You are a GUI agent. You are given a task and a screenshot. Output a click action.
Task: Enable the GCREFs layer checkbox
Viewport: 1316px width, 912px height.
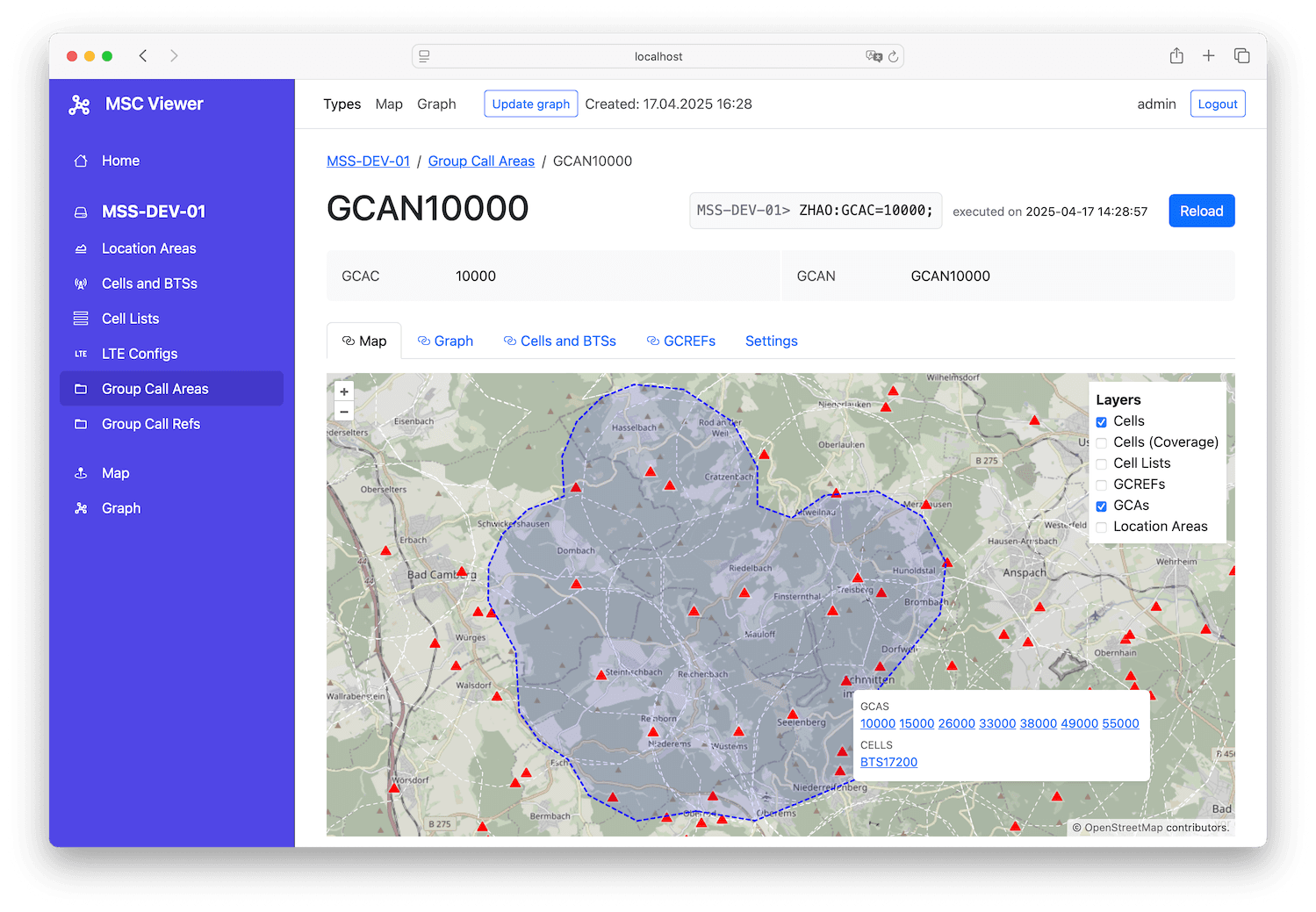pos(1102,485)
